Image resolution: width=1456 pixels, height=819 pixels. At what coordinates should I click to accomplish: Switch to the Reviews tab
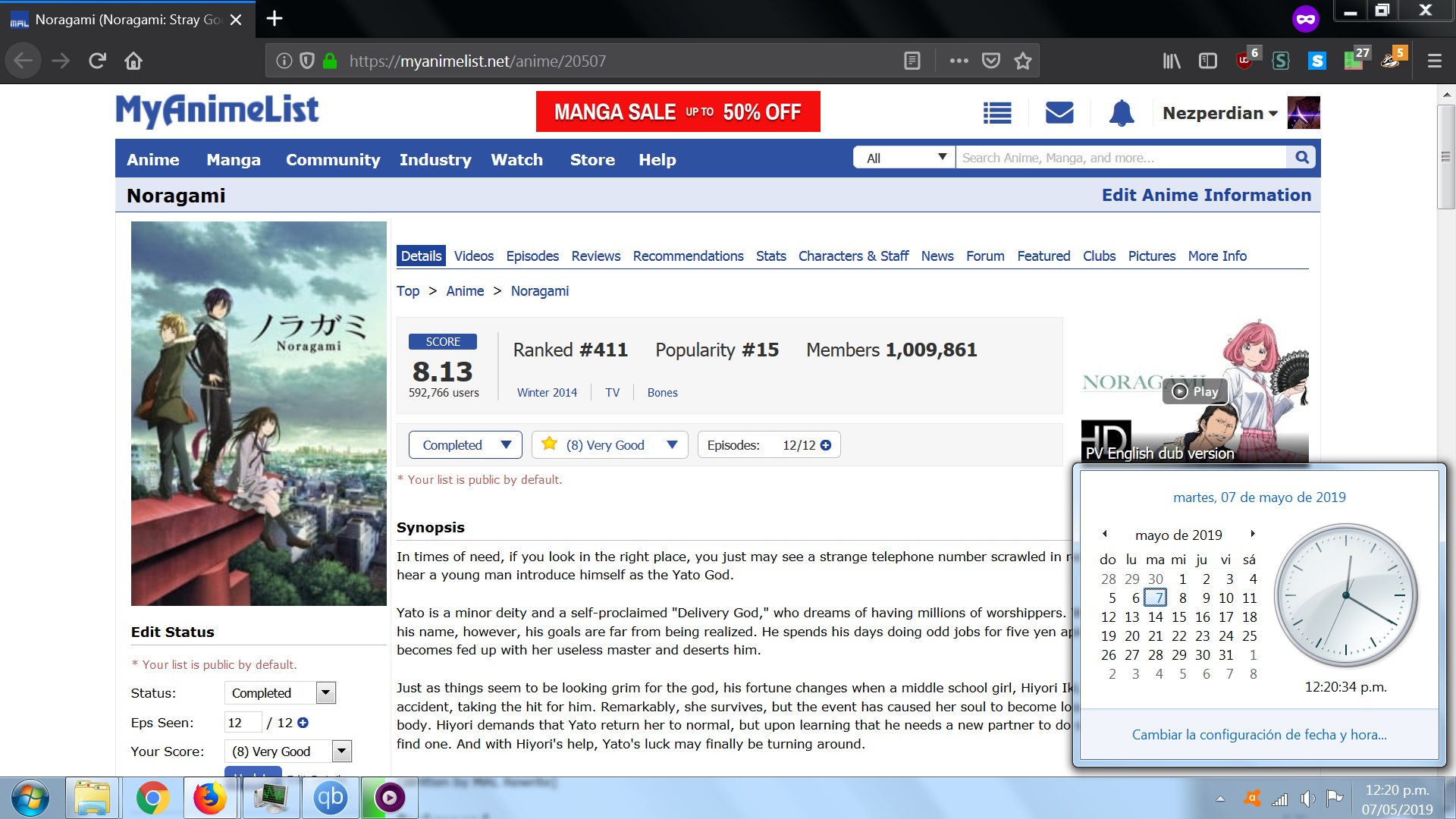pyautogui.click(x=596, y=256)
